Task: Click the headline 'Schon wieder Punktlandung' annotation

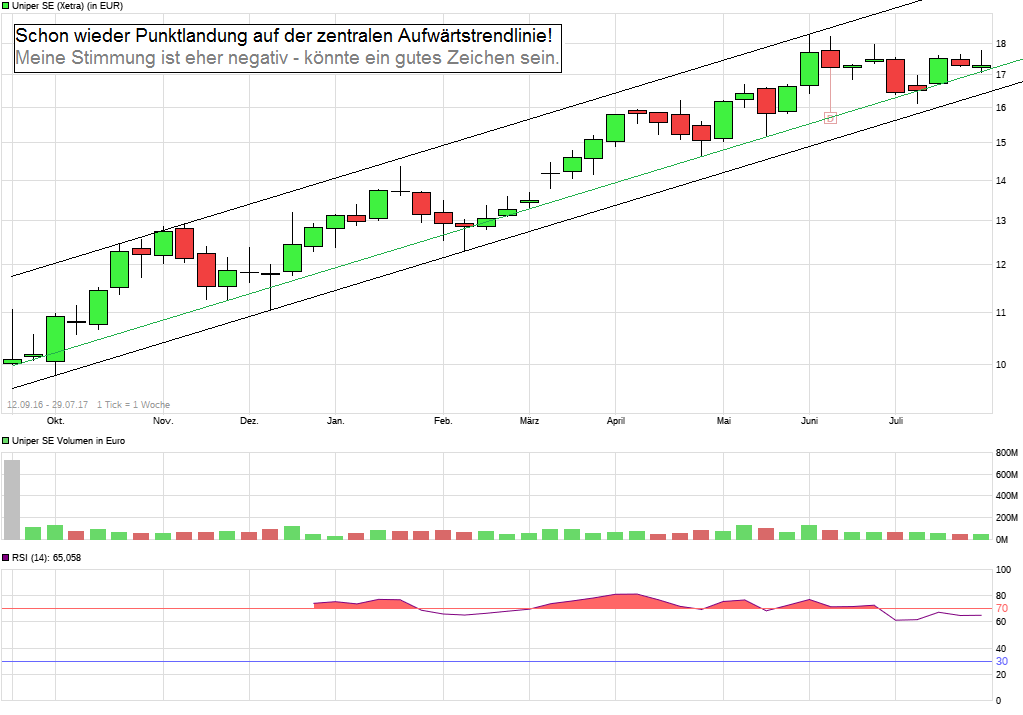Action: [284, 35]
